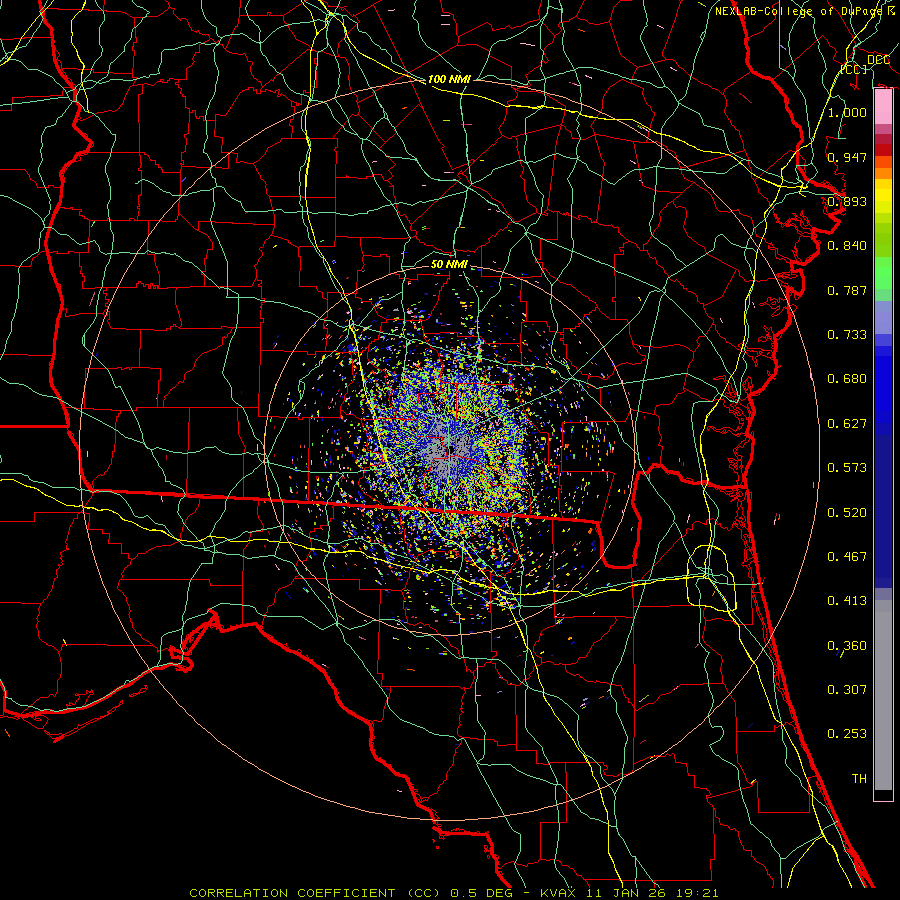Image resolution: width=900 pixels, height=900 pixels.
Task: Pick the large gray color band
Action: coord(883,695)
